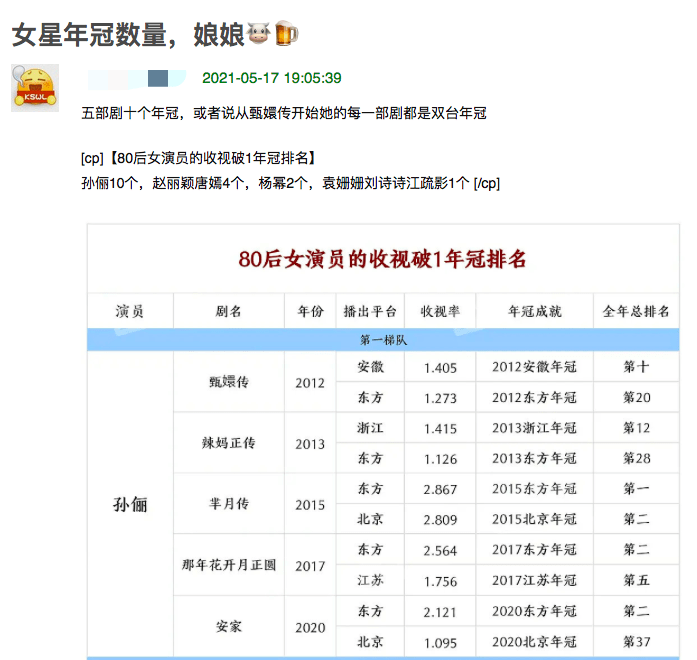Image resolution: width=697 pixels, height=660 pixels.
Task: Click the rating value 1.273
Action: coord(440,398)
